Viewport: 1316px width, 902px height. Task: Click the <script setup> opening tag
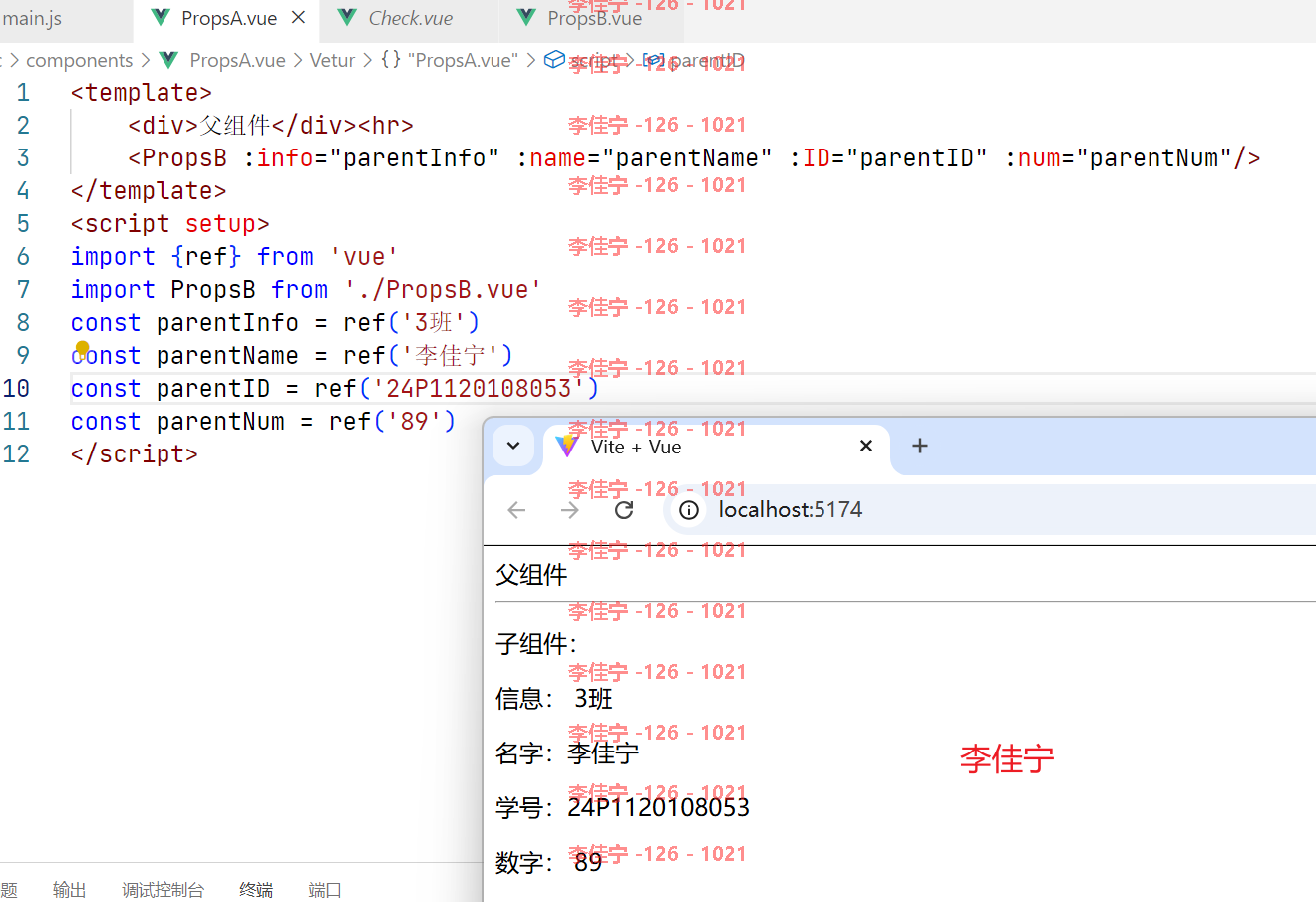point(170,224)
